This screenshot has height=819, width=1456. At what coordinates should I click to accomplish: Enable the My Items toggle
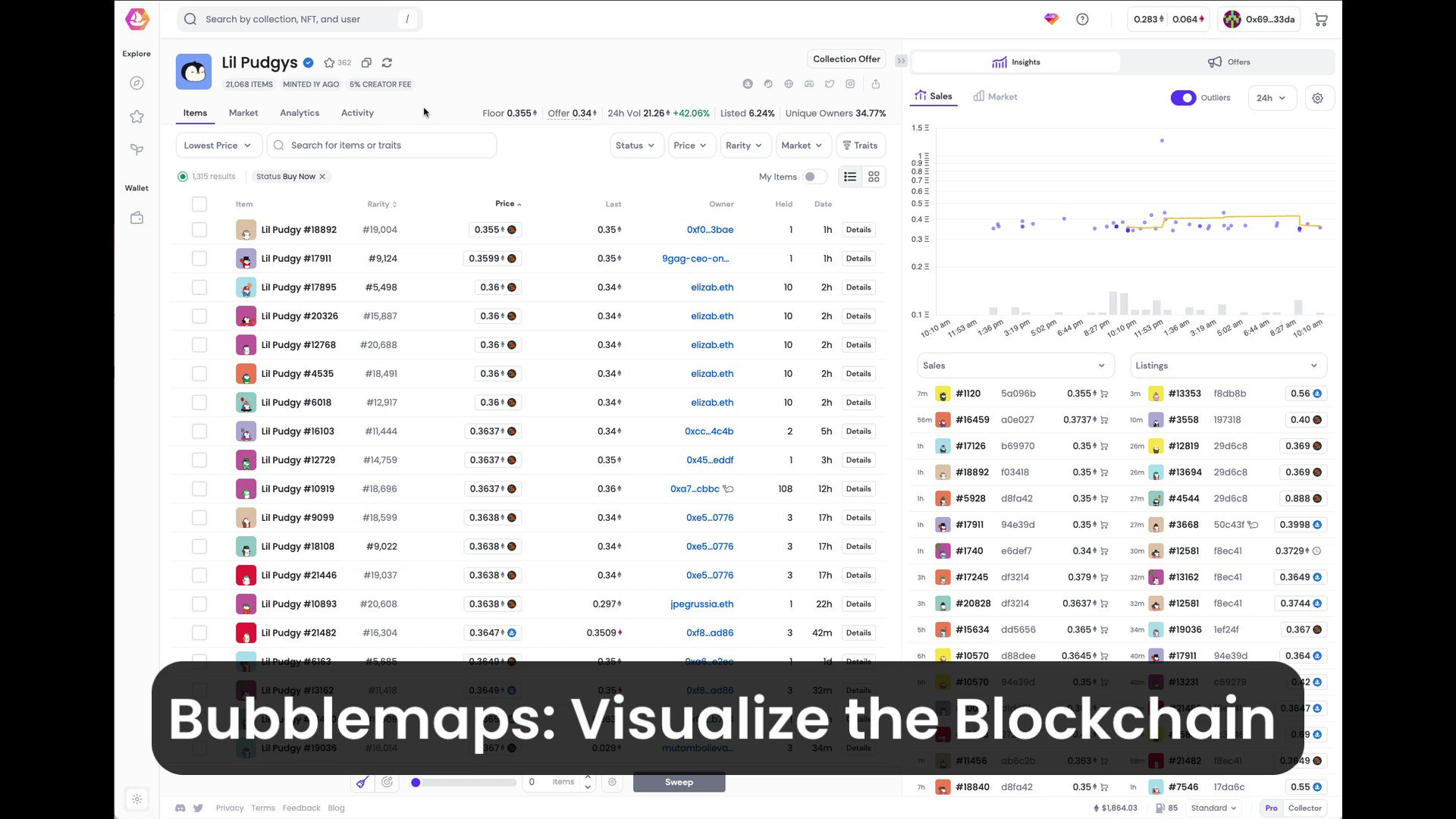[814, 176]
